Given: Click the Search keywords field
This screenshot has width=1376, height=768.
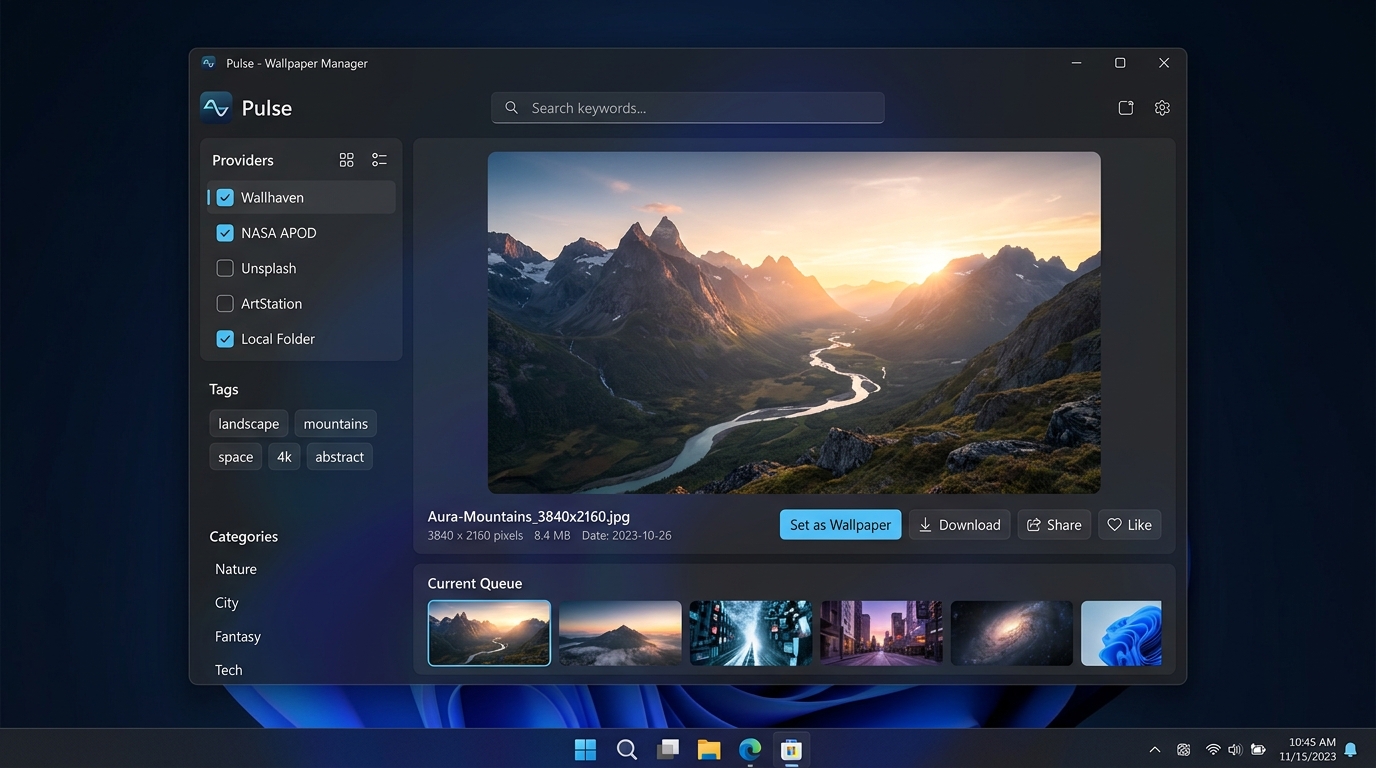Looking at the screenshot, I should tap(688, 108).
